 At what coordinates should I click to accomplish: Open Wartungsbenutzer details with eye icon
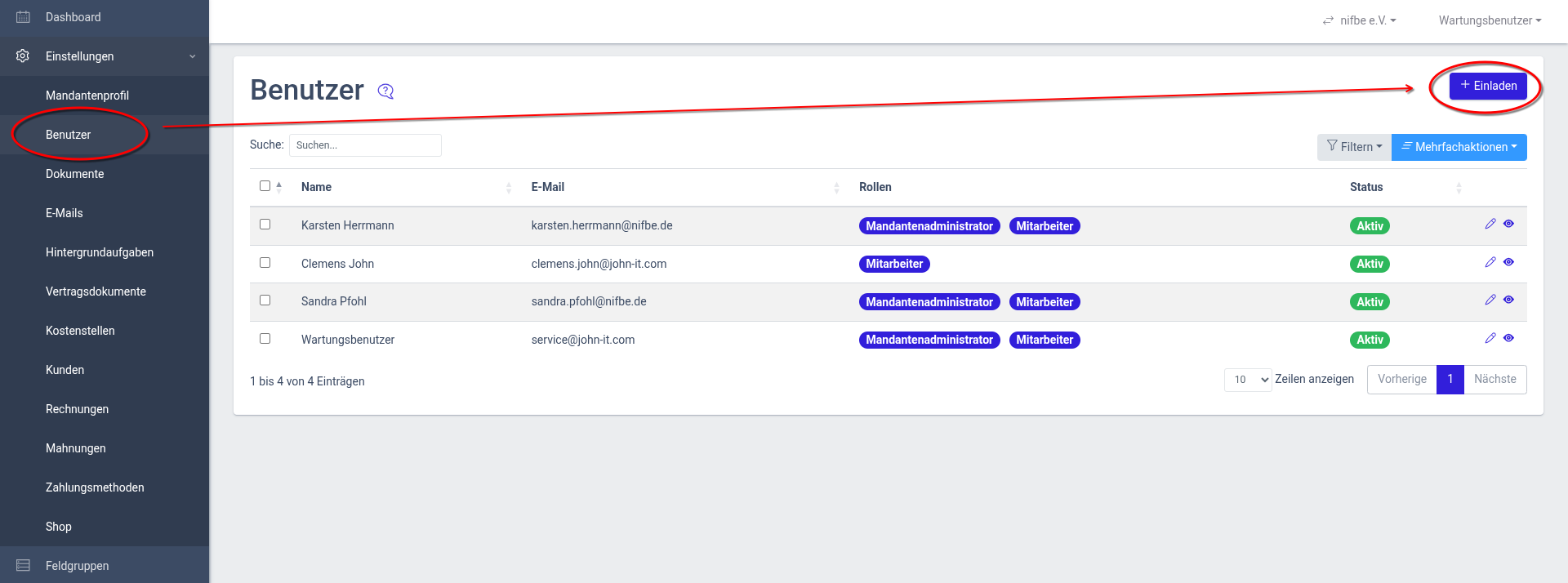click(1508, 338)
